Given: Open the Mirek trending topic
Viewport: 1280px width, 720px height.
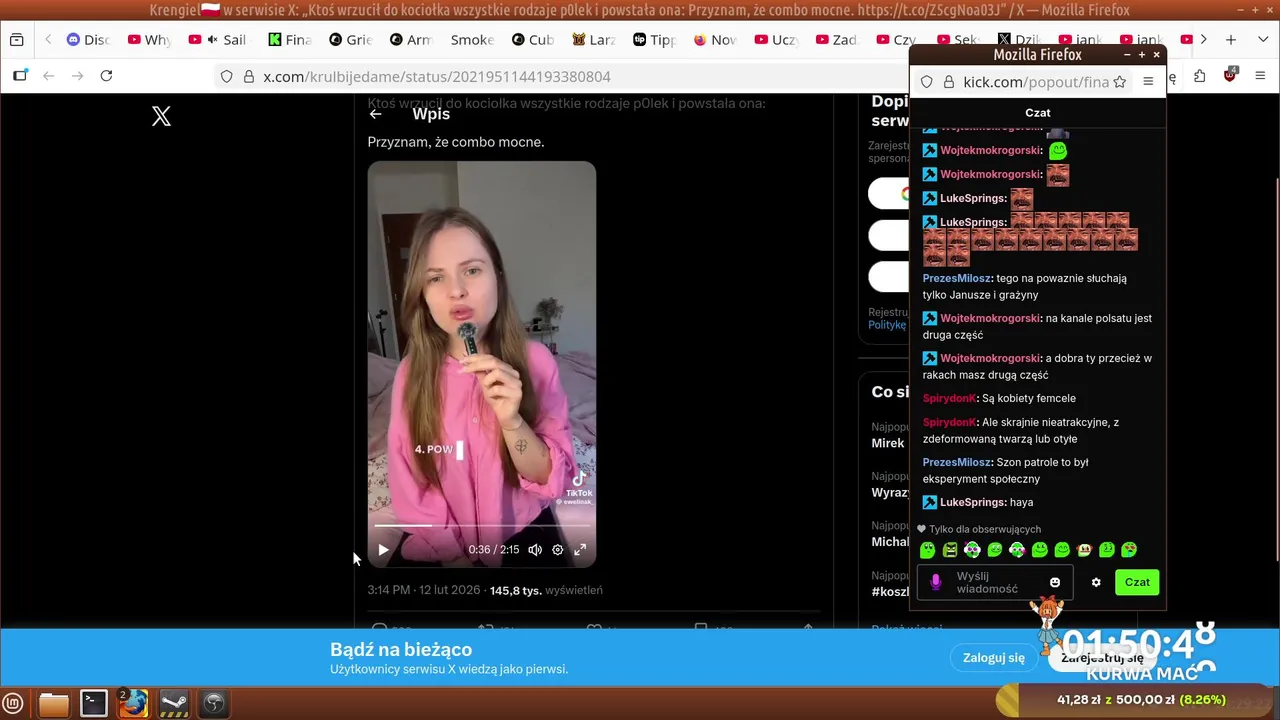Looking at the screenshot, I should pyautogui.click(x=887, y=443).
